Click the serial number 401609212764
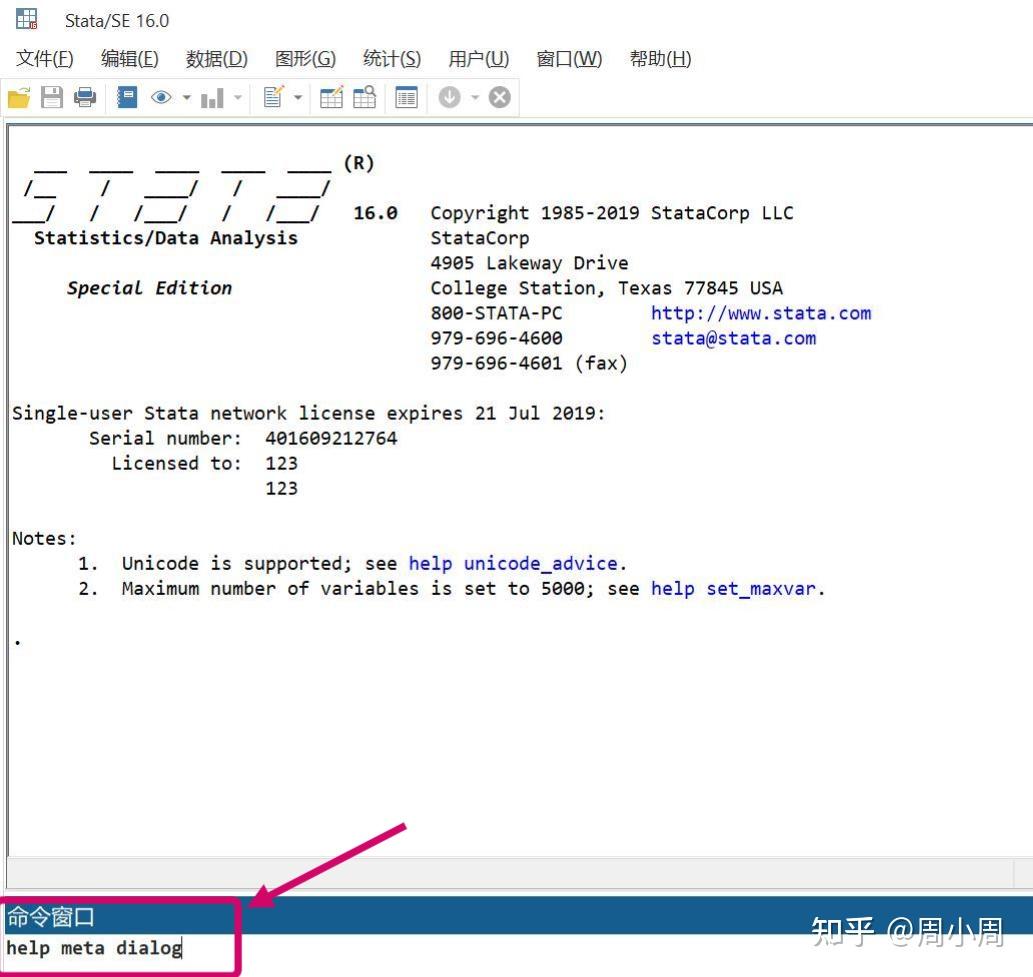 pyautogui.click(x=331, y=438)
